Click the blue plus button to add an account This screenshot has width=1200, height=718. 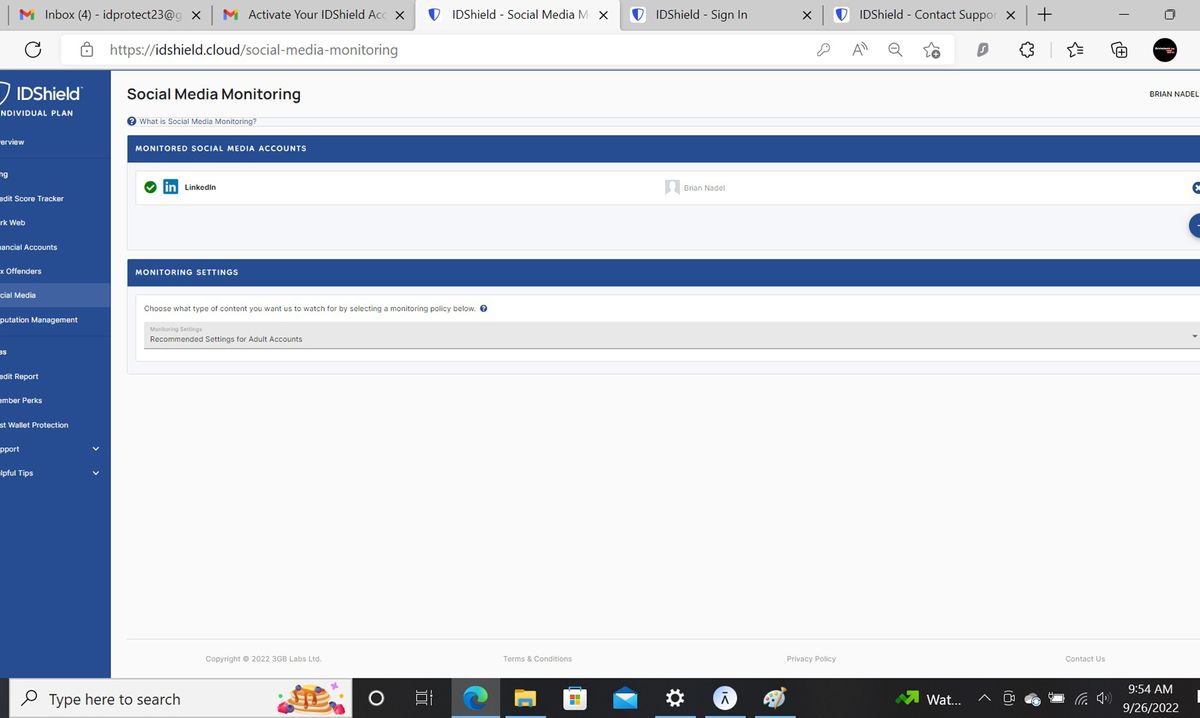tap(1196, 226)
